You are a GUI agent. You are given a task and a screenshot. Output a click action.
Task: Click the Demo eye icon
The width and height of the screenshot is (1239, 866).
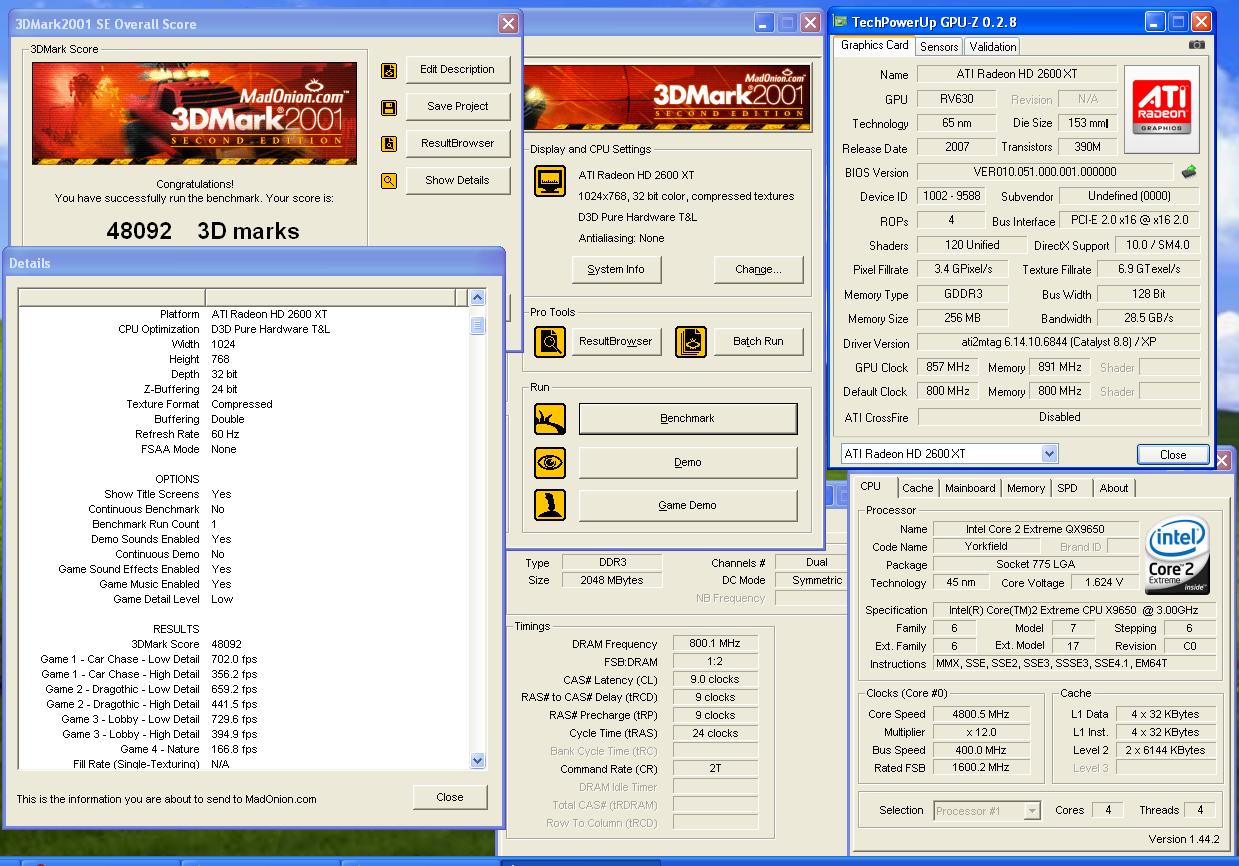550,463
